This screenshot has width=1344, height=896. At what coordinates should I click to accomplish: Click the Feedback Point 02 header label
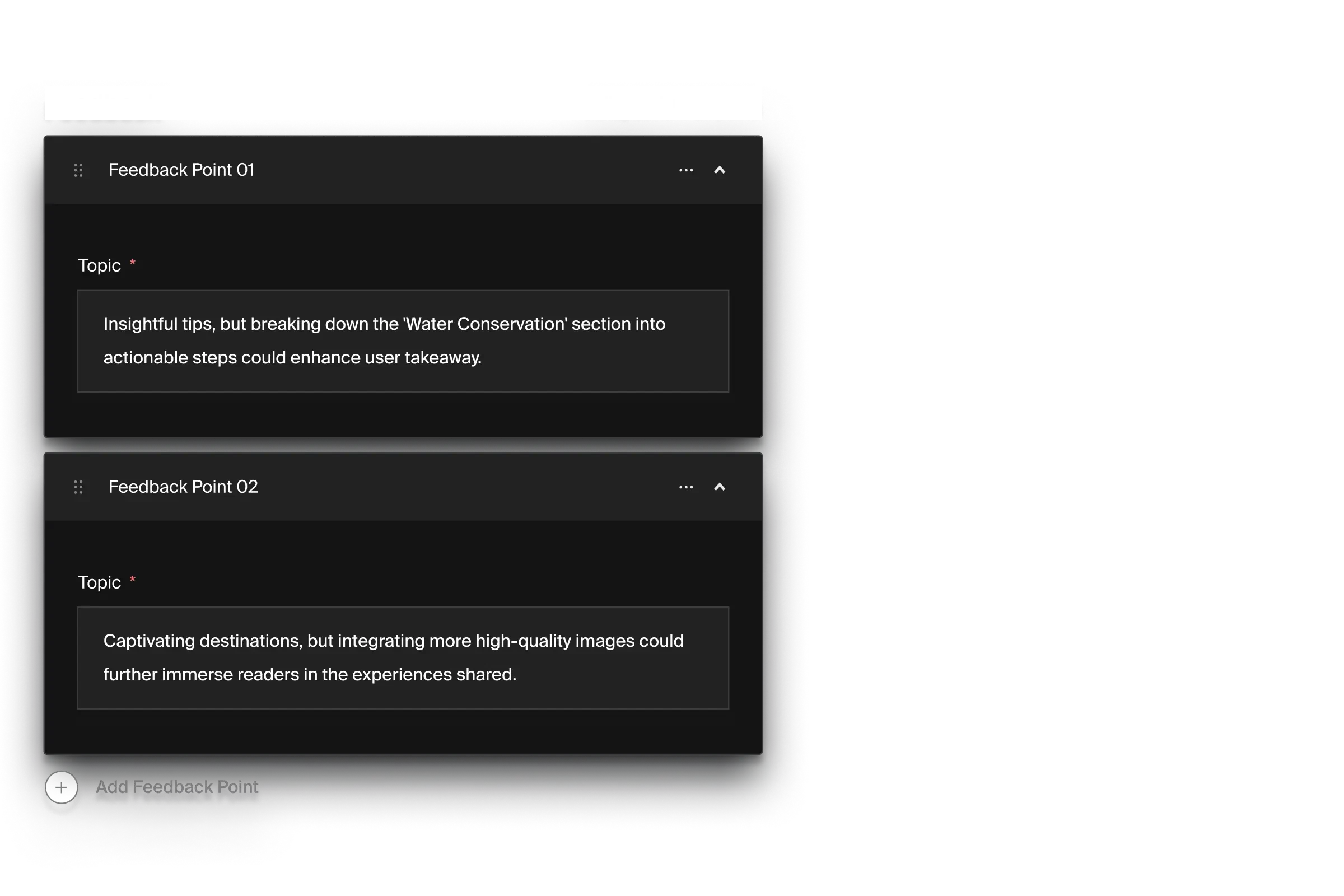pos(183,486)
